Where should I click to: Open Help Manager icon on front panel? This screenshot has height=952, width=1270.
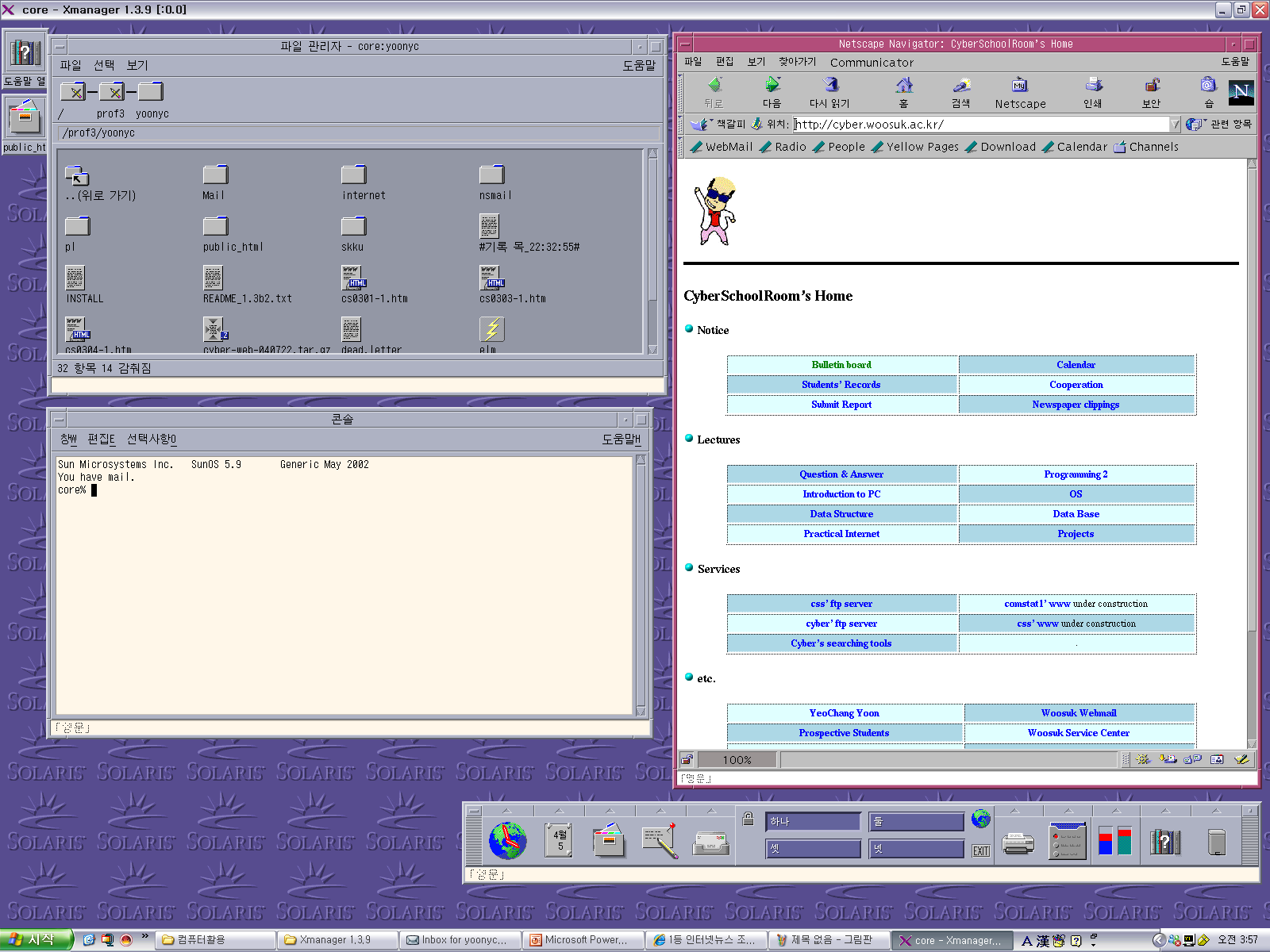pyautogui.click(x=1165, y=842)
